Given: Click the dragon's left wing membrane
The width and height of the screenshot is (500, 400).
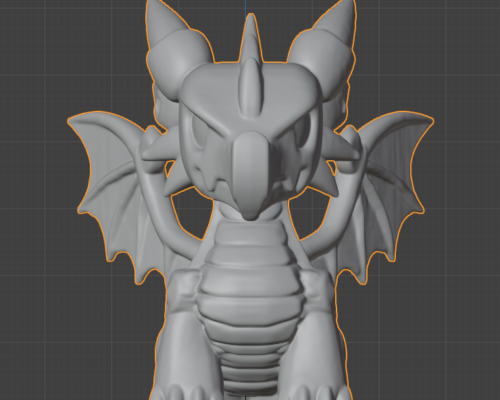Looking at the screenshot, I should click(110, 187).
